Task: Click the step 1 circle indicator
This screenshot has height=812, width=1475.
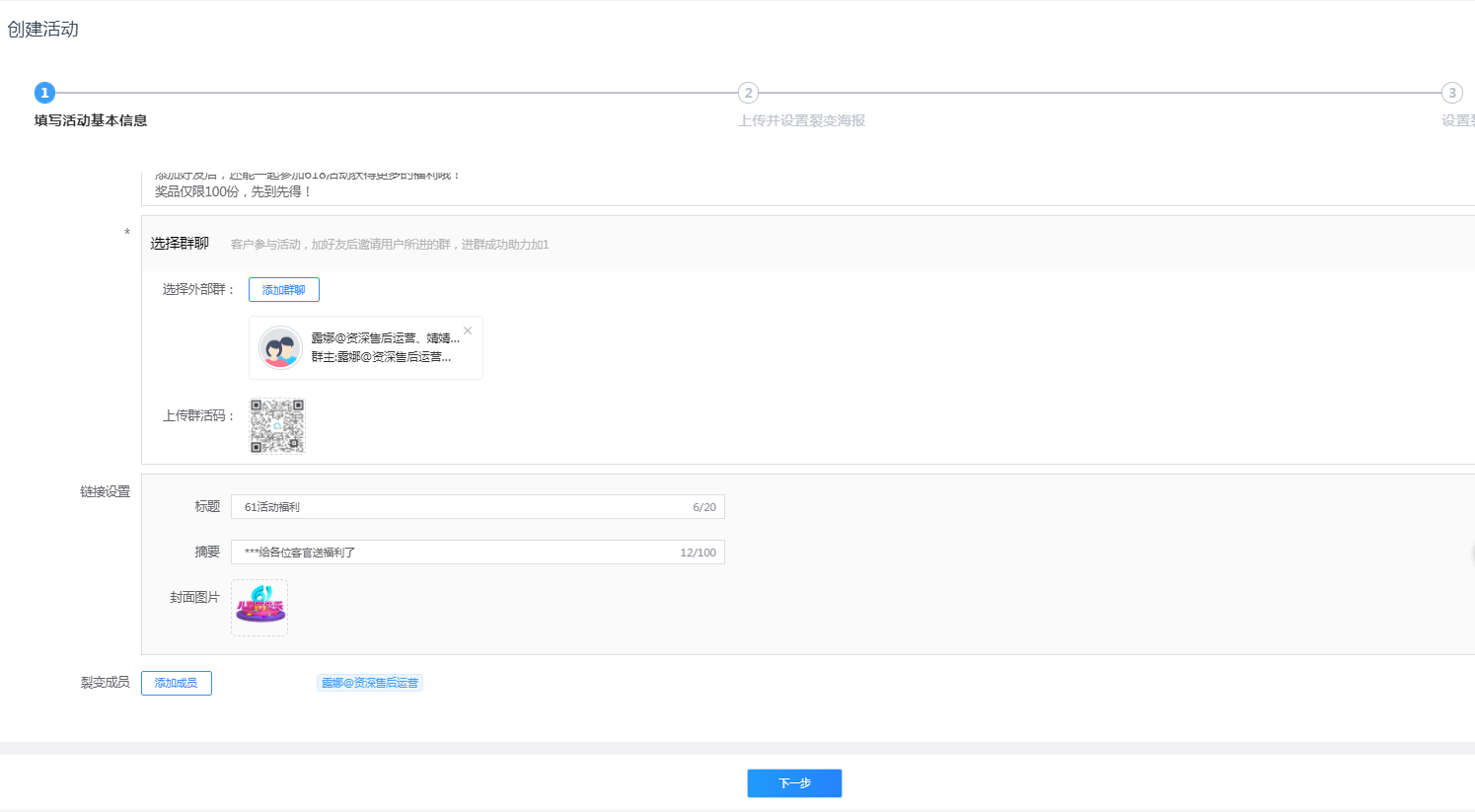Action: click(x=44, y=93)
